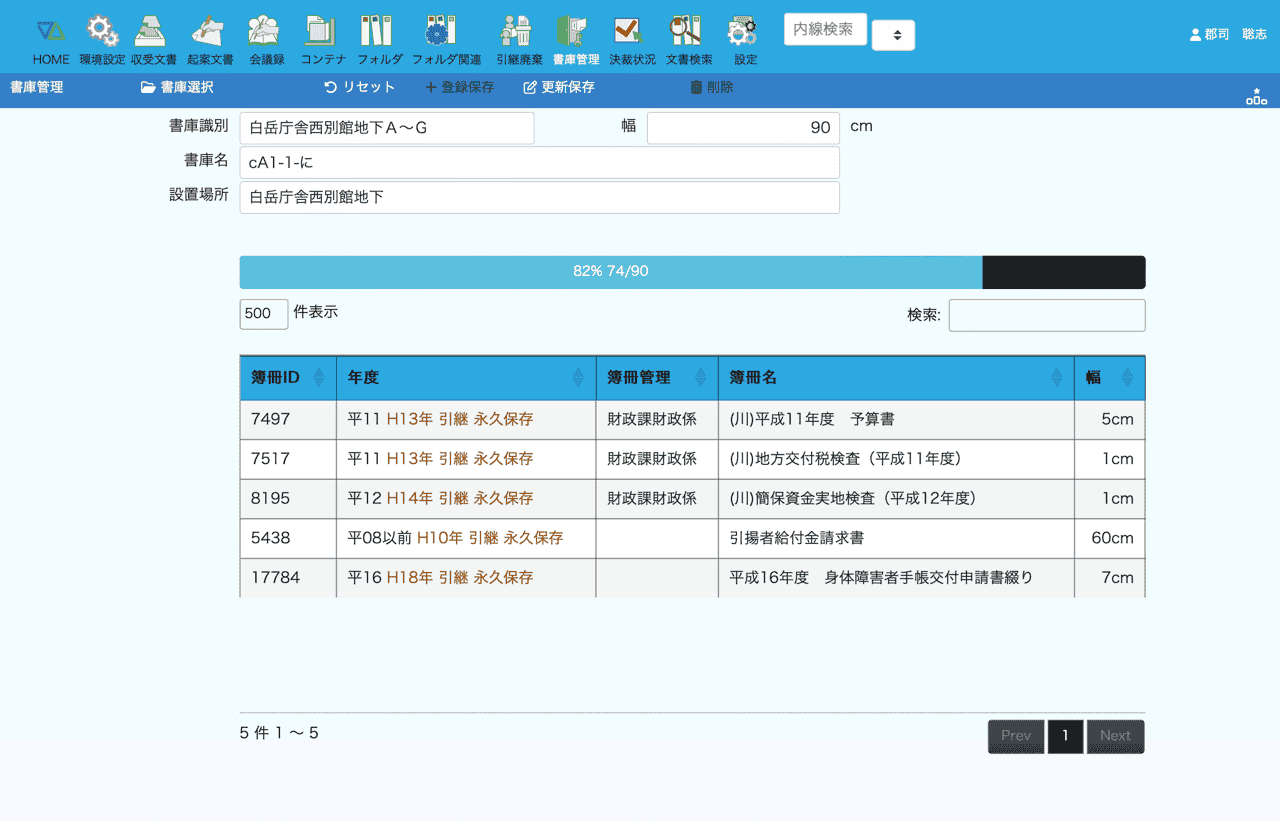The image size is (1280, 821).
Task: Click the Next pagination button
Action: pyautogui.click(x=1115, y=736)
